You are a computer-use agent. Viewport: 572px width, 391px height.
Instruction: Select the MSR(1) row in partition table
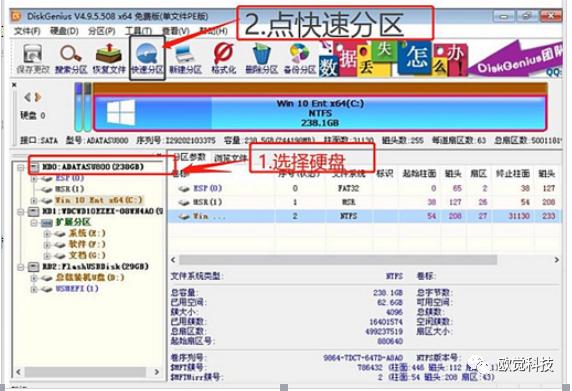coord(364,202)
